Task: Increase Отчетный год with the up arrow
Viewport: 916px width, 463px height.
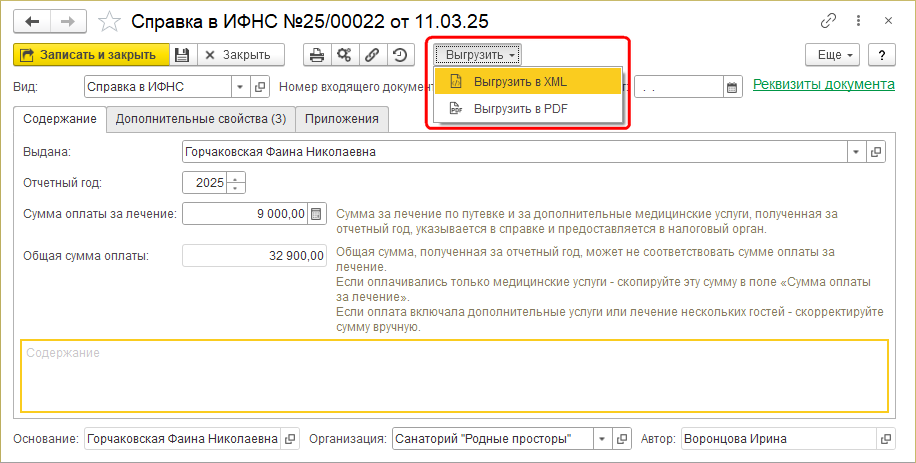Action: [x=235, y=177]
